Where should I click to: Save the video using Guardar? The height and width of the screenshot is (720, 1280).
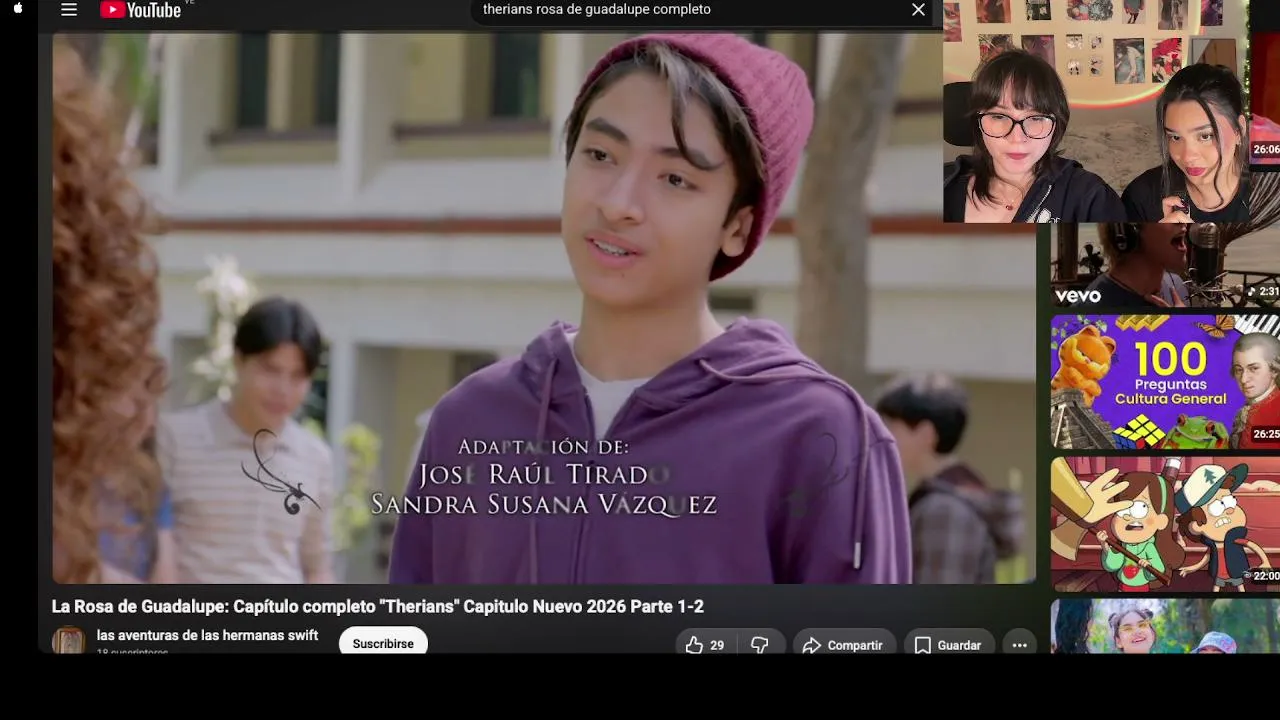[x=949, y=645]
